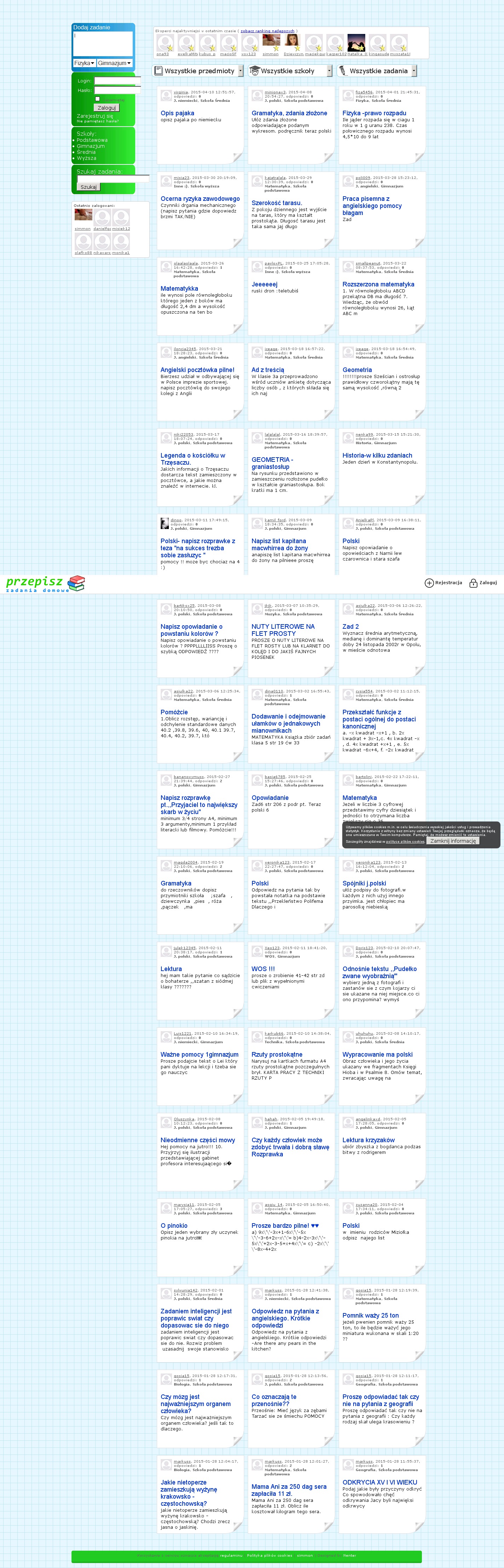Click Zamknij informację cookie button
Image resolution: width=504 pixels, height=1568 pixels.
(x=453, y=841)
